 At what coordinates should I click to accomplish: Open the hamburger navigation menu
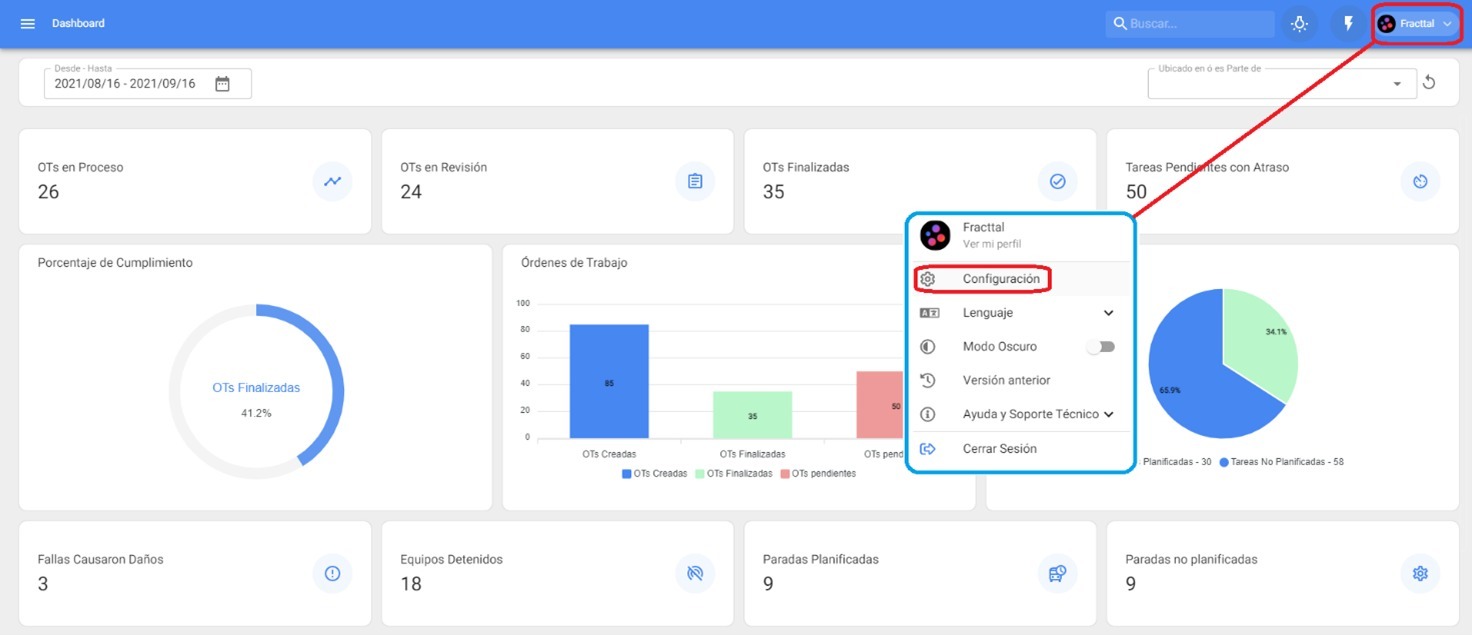(27, 23)
